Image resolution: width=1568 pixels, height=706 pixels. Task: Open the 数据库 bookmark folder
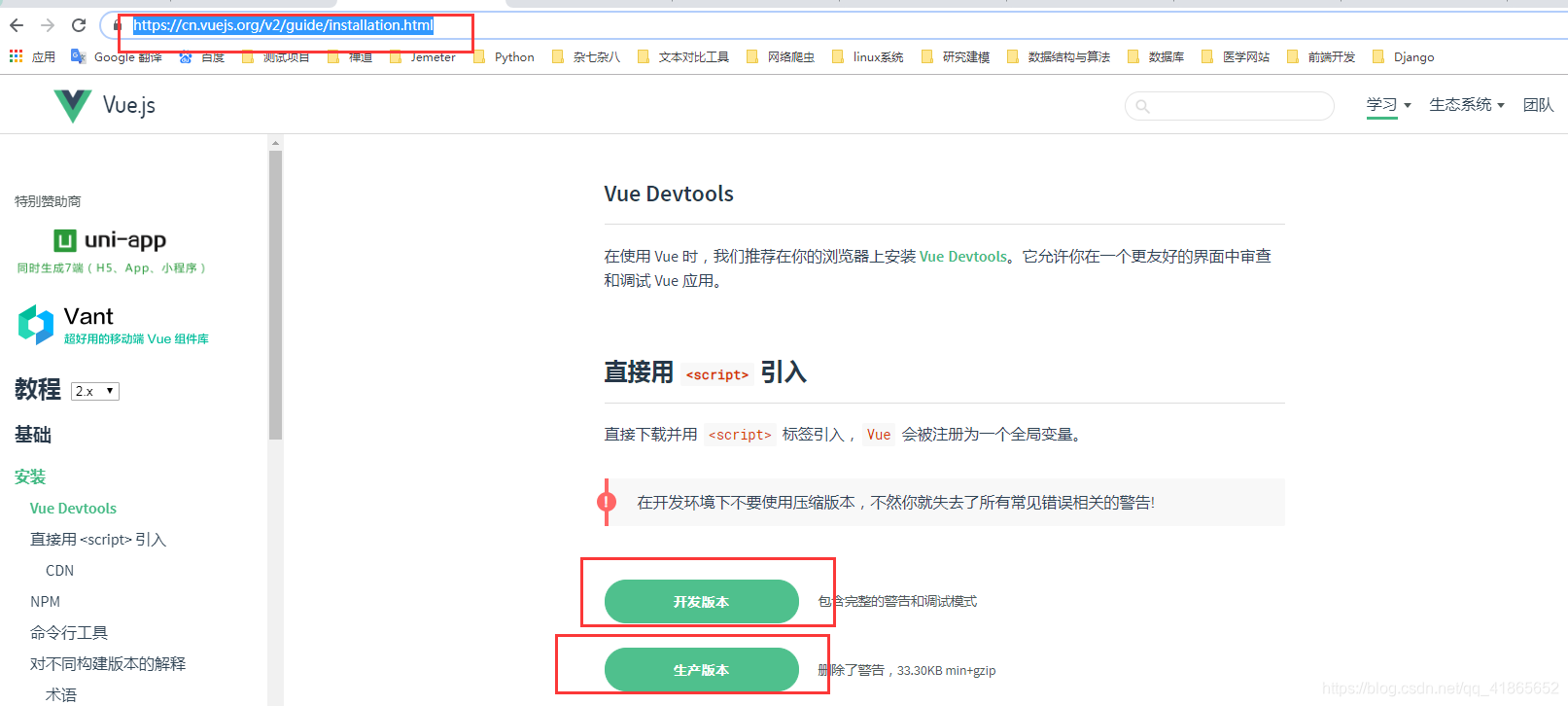[1155, 57]
